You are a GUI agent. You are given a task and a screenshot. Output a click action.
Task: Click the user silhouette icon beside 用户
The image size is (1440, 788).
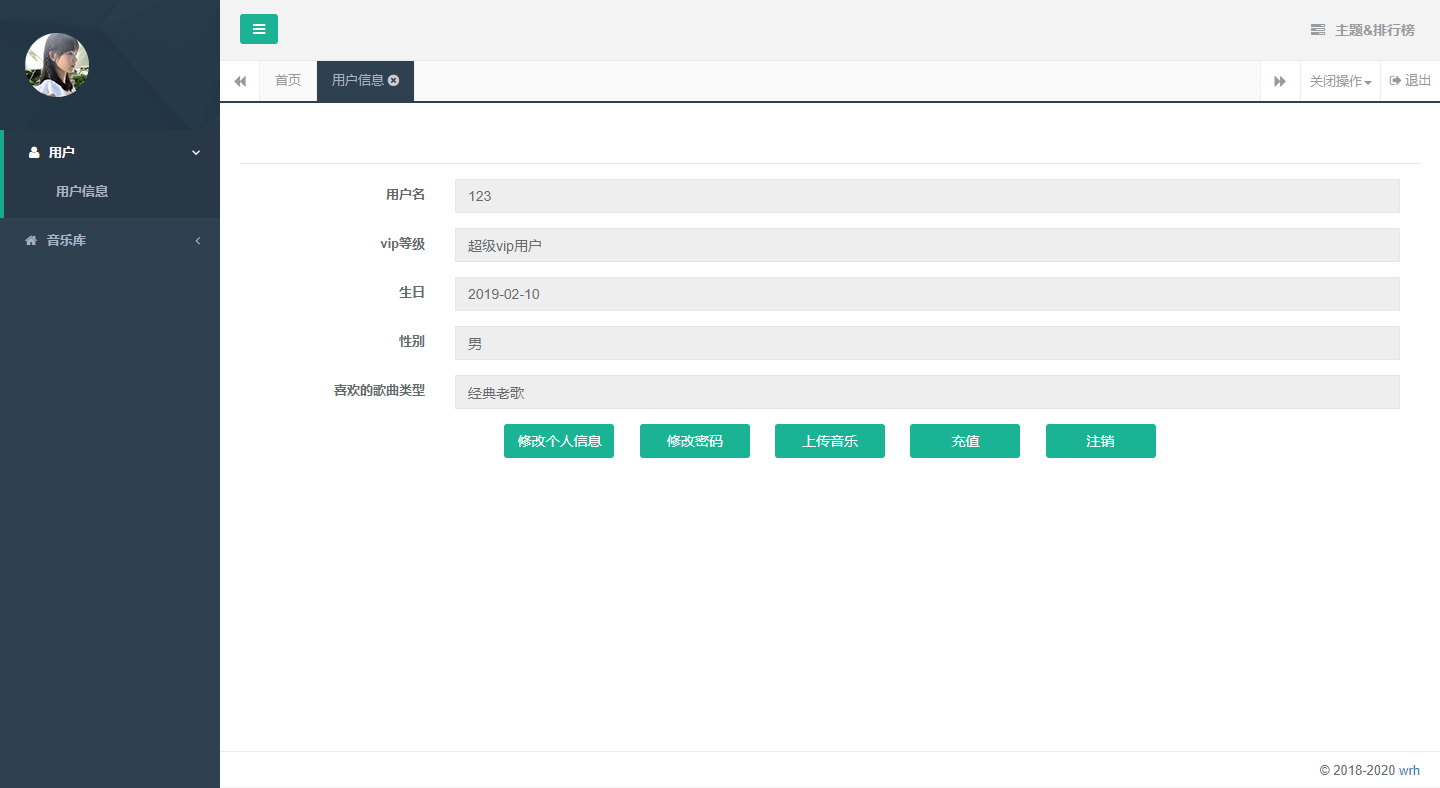click(34, 152)
